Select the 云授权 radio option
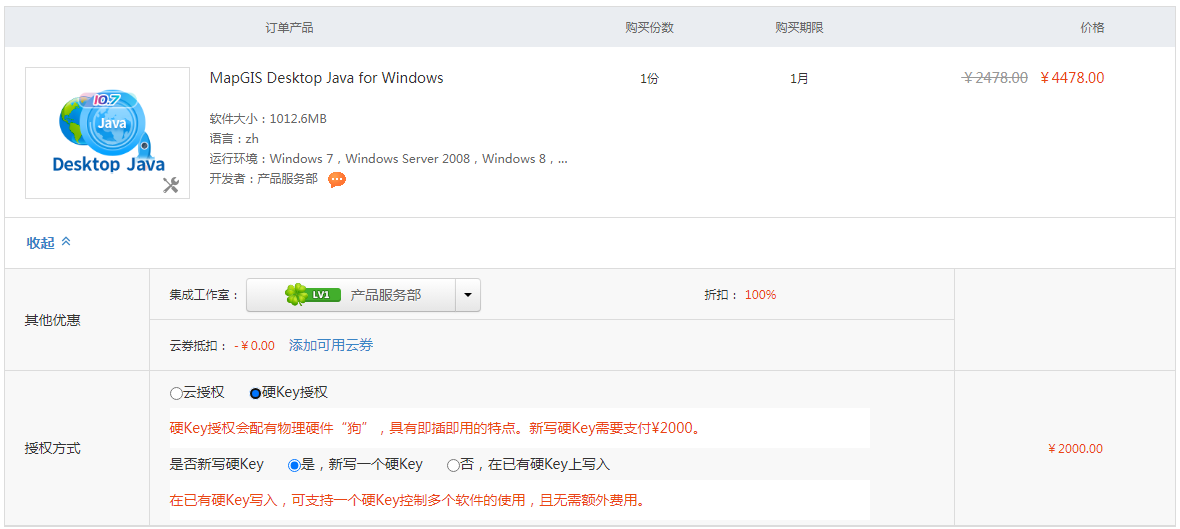The width and height of the screenshot is (1180, 529). (x=175, y=393)
